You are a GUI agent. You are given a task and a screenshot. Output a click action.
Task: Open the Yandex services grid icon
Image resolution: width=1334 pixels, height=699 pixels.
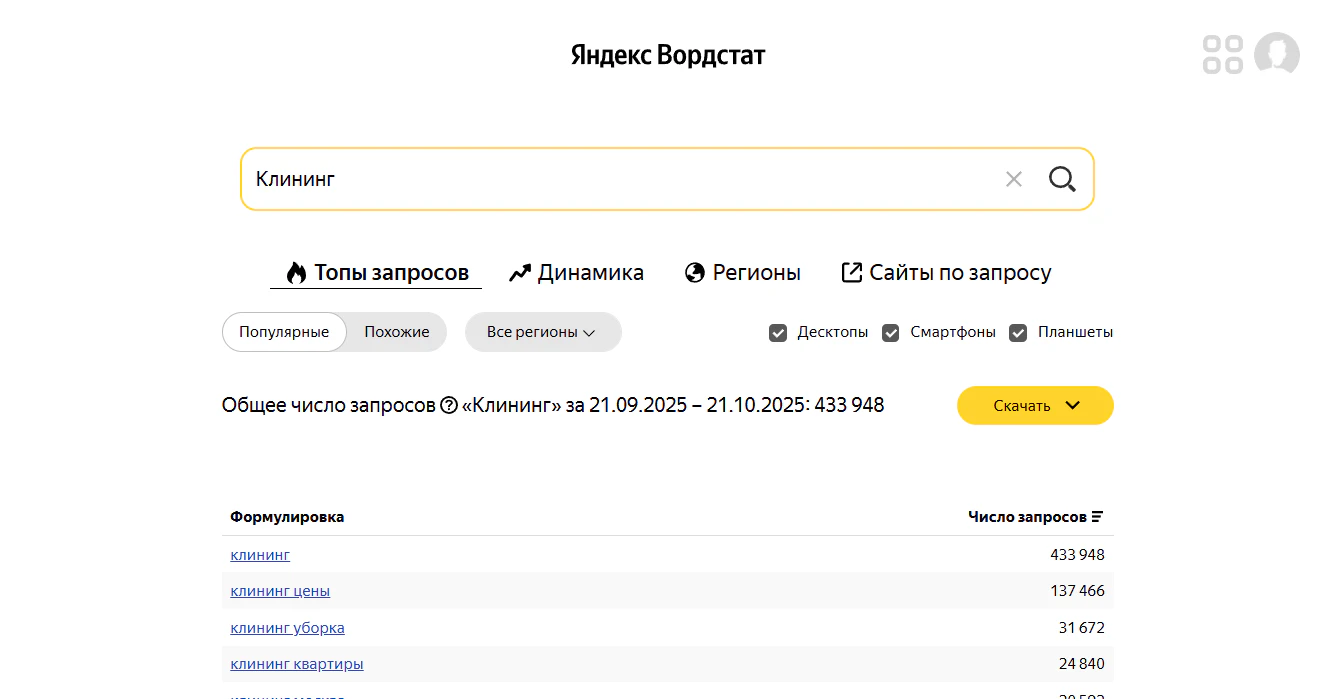pos(1222,55)
